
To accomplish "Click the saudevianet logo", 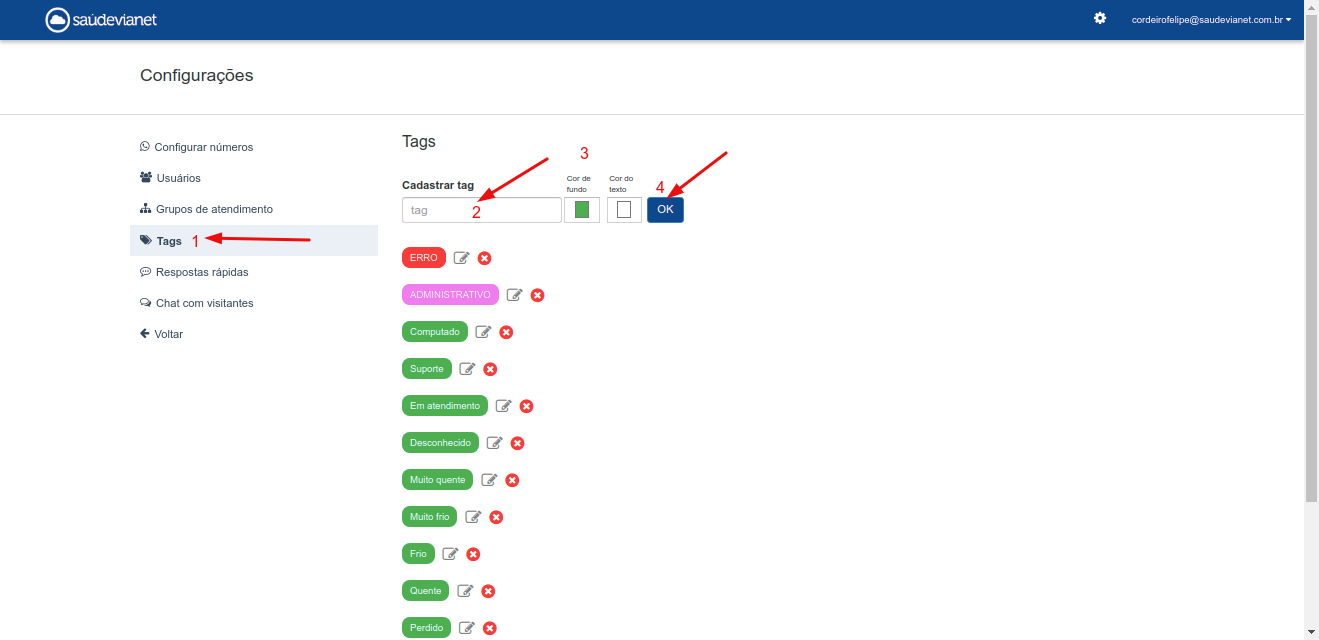I will 101,20.
